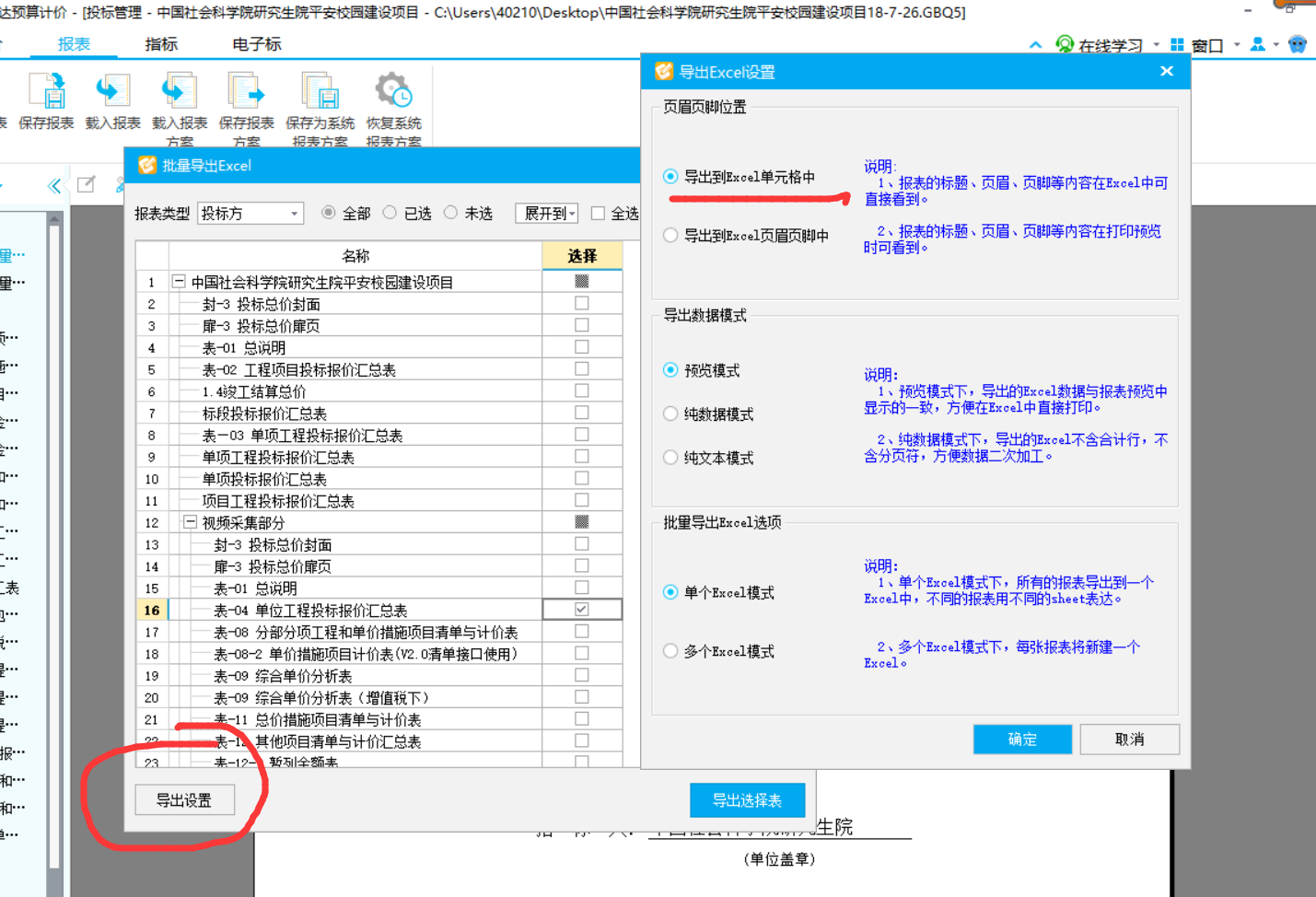Image resolution: width=1316 pixels, height=897 pixels.
Task: Click the blue mascot assistant icon
Action: pyautogui.click(x=1298, y=44)
